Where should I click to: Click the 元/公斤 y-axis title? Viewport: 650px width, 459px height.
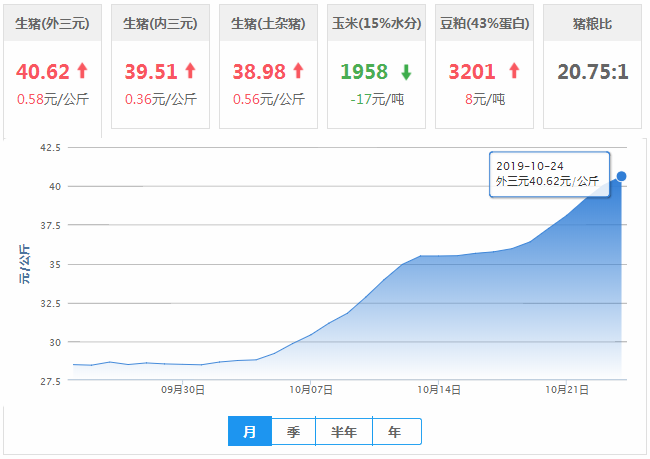click(x=25, y=264)
